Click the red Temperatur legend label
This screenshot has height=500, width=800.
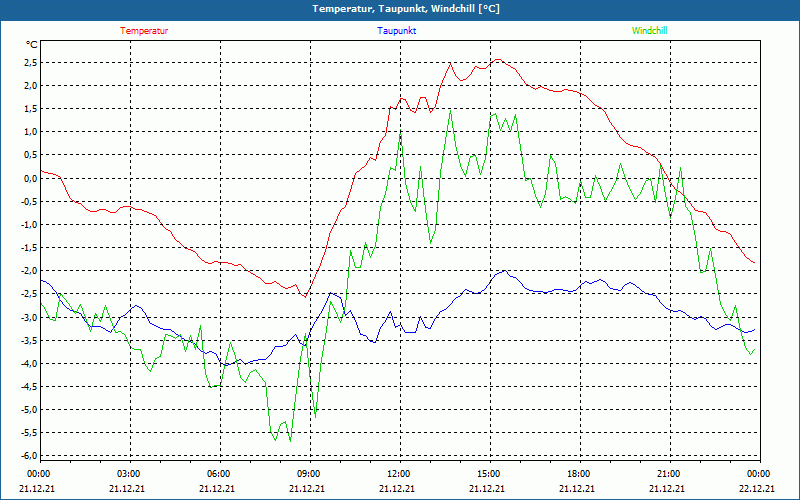pos(144,31)
